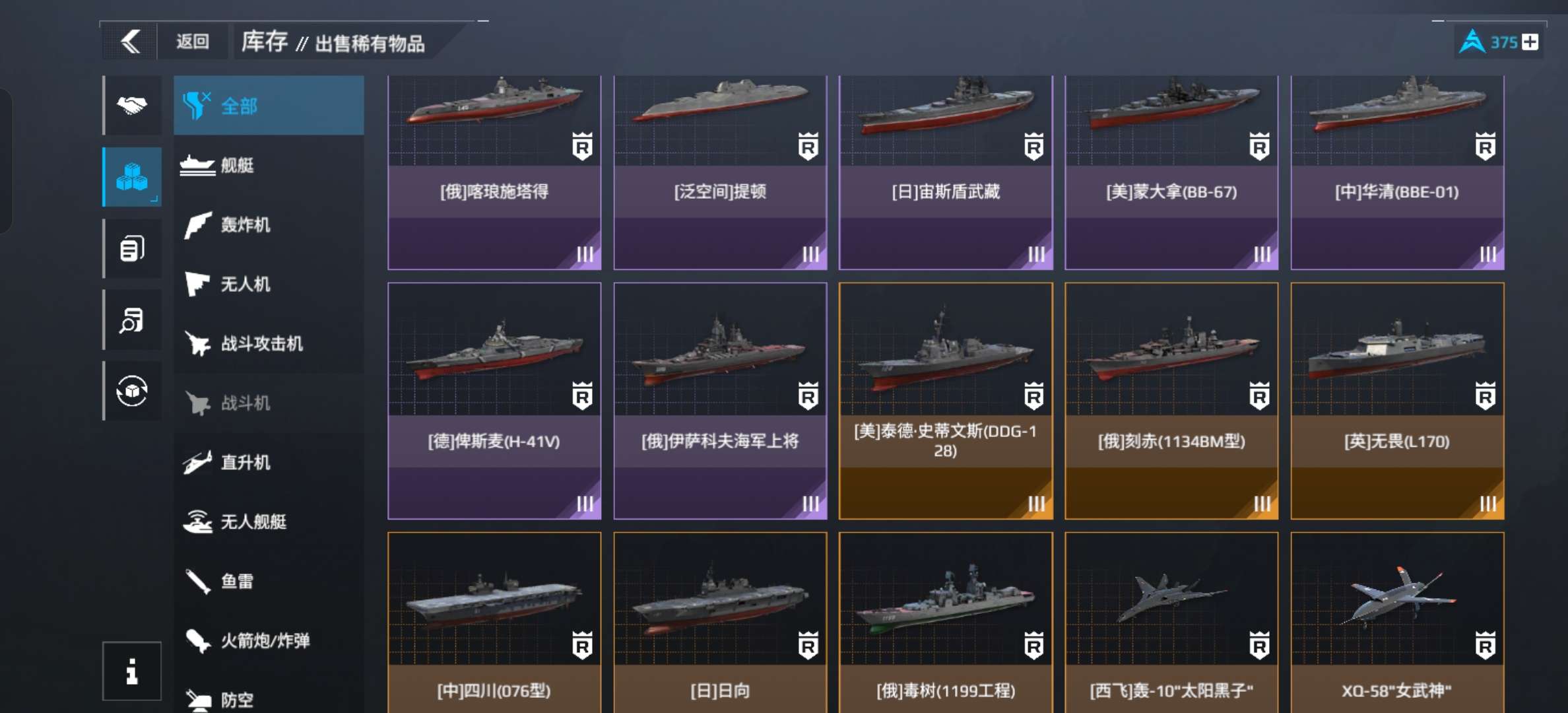
Task: Select the [德]俾斯麦(H-41V) ship card
Action: pos(494,401)
